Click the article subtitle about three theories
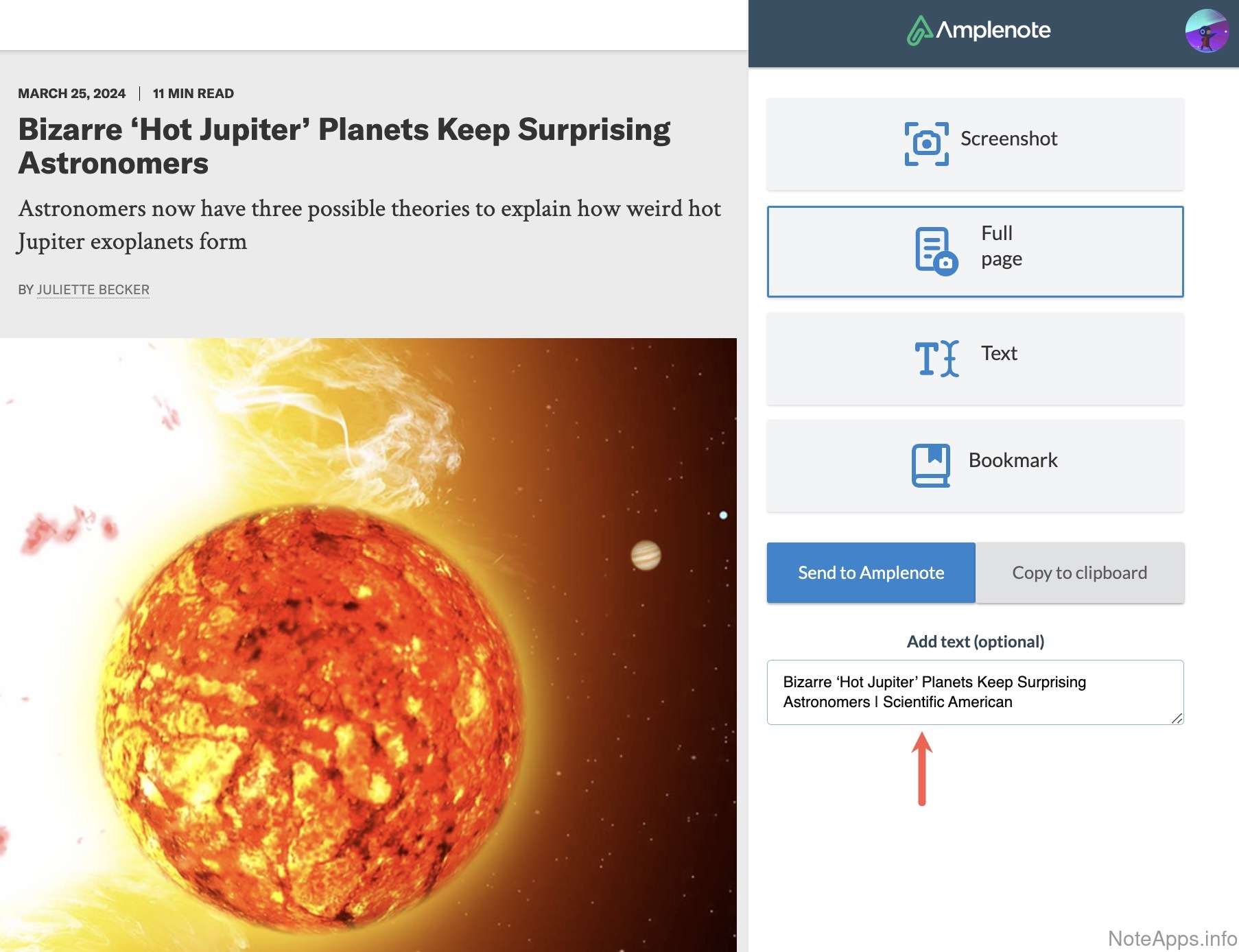The image size is (1239, 952). (x=370, y=225)
